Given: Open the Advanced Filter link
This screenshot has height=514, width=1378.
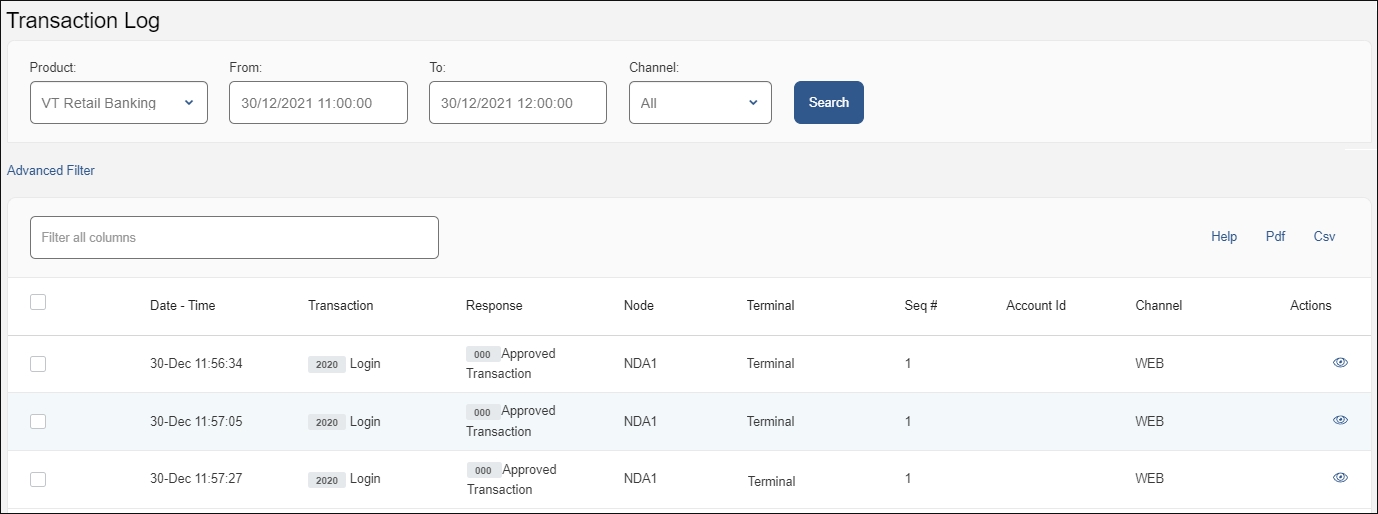Looking at the screenshot, I should 51,171.
